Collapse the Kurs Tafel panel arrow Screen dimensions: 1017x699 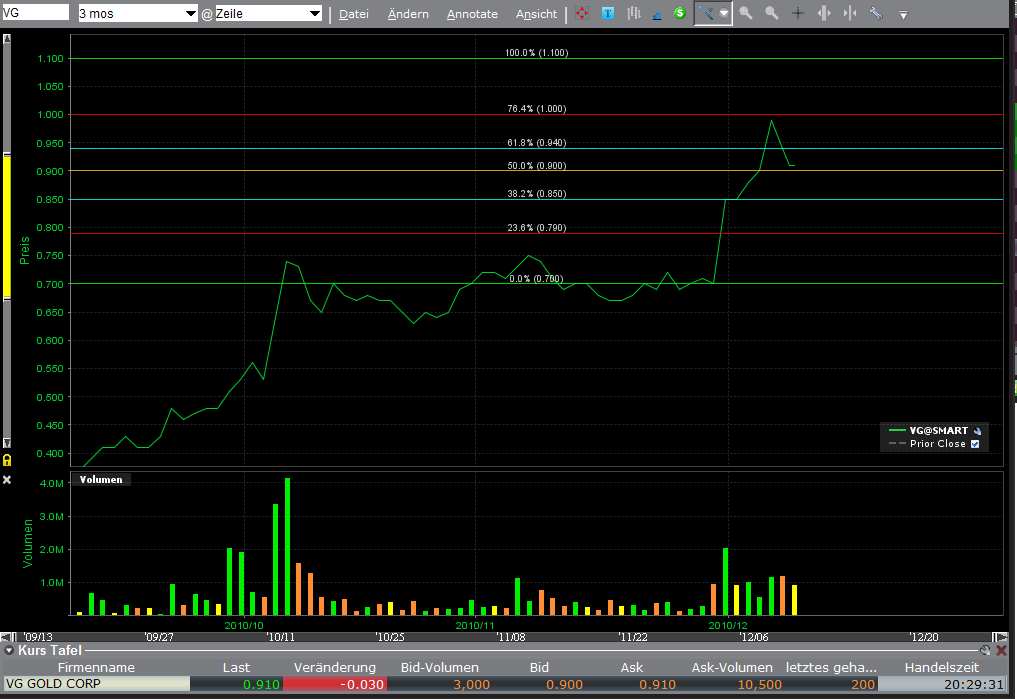(x=9, y=651)
